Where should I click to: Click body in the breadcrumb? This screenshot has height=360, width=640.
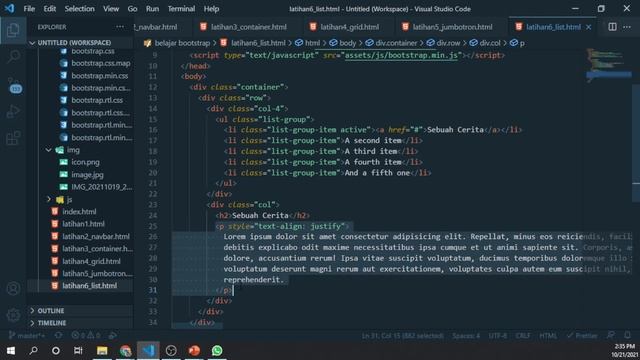pyautogui.click(x=348, y=43)
